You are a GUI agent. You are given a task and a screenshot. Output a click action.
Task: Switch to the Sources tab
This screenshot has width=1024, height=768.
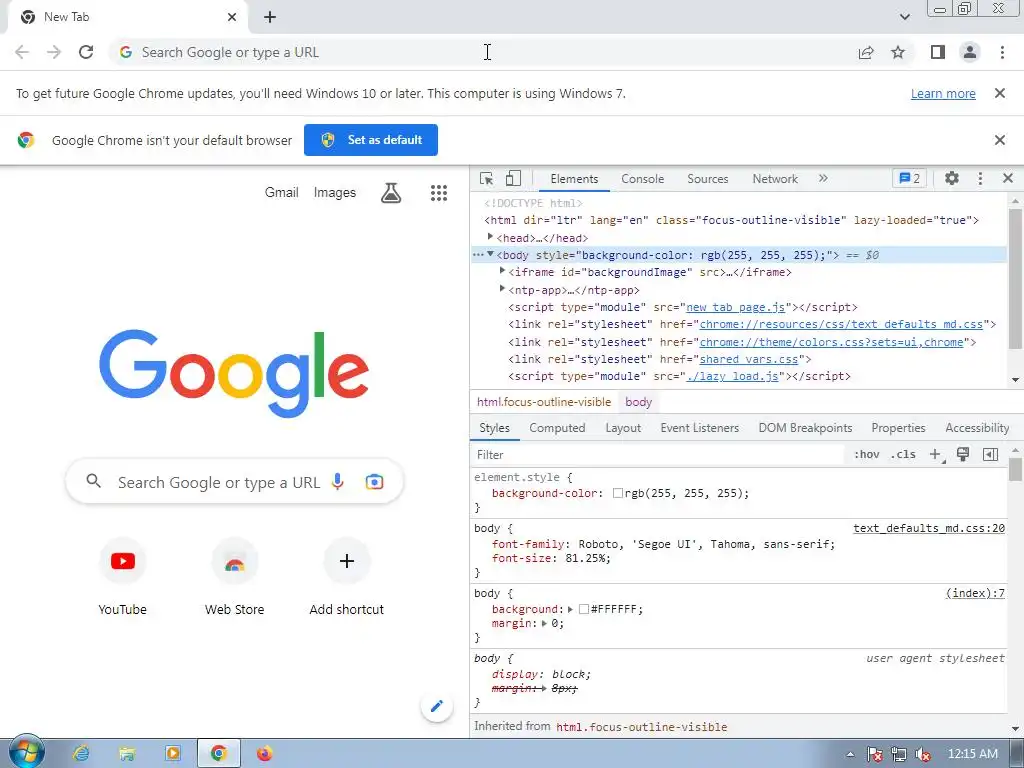(708, 179)
